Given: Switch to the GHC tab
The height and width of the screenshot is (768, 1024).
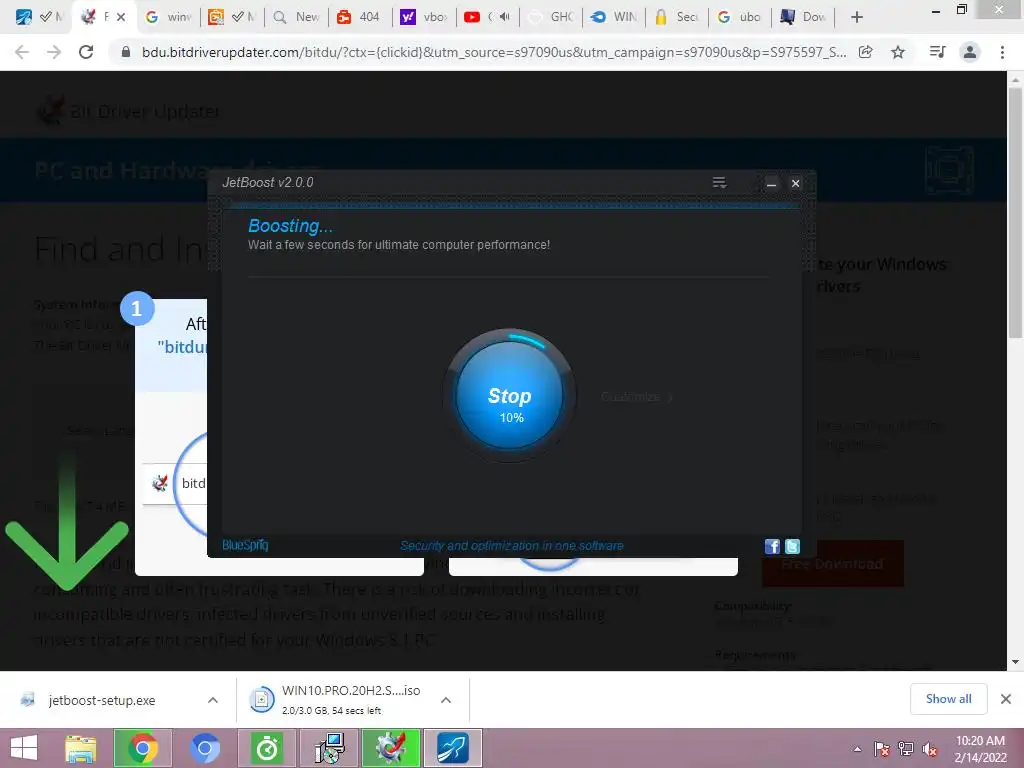Looking at the screenshot, I should (x=552, y=17).
